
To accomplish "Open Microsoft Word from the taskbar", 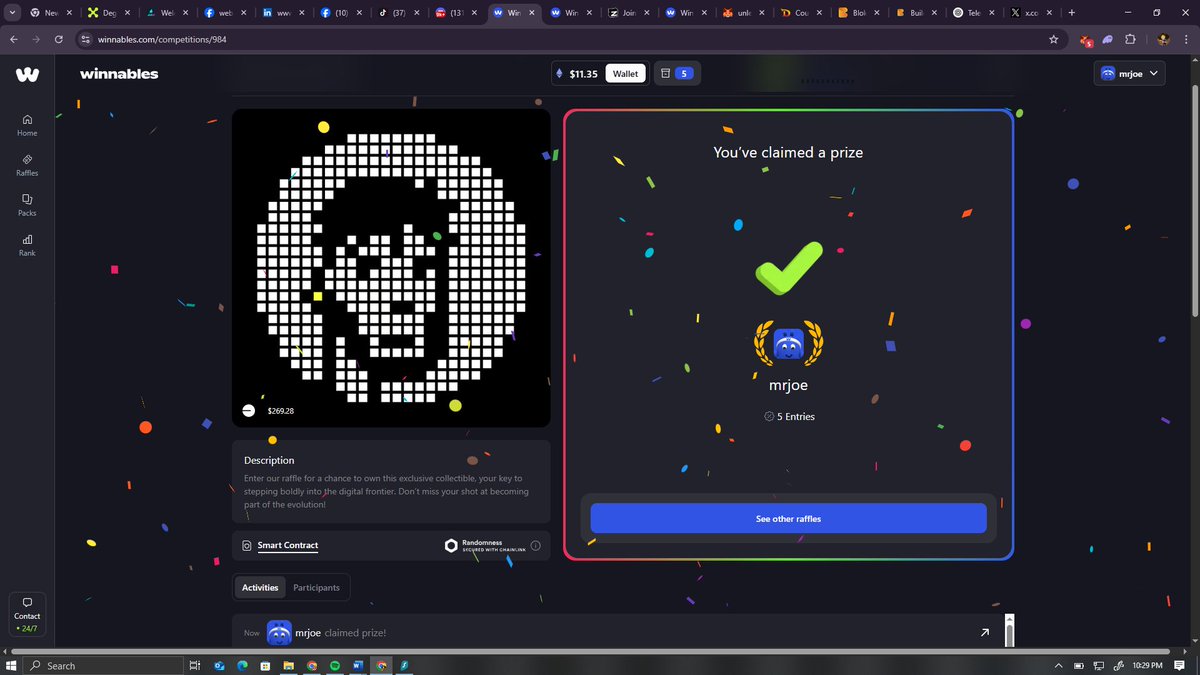I will pyautogui.click(x=357, y=665).
